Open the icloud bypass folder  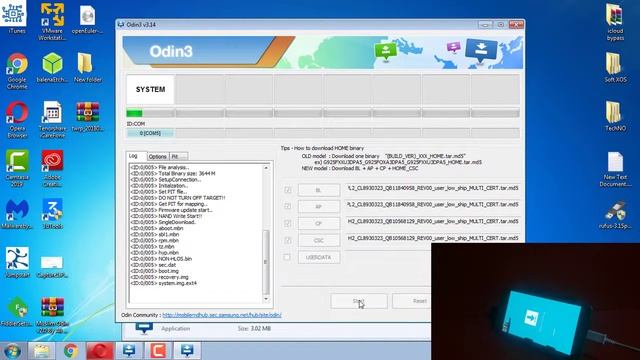(615, 22)
